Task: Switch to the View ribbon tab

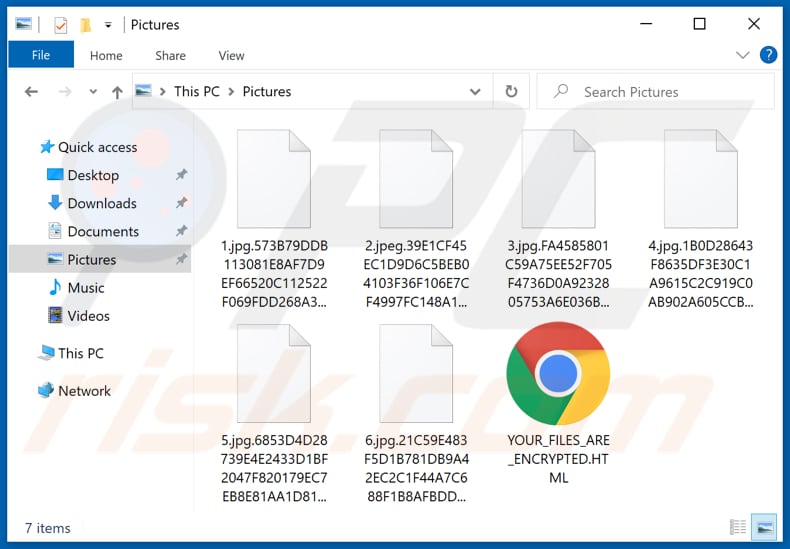Action: tap(231, 56)
